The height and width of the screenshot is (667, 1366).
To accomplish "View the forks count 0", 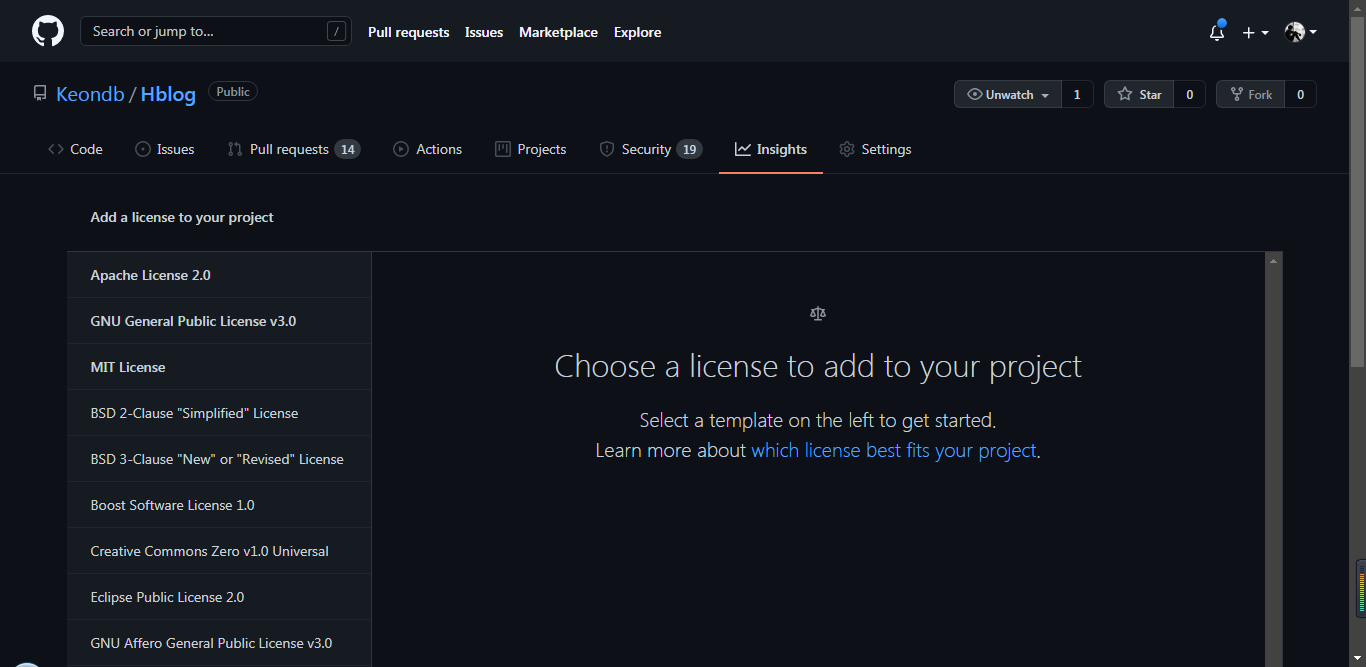I will pyautogui.click(x=1300, y=95).
